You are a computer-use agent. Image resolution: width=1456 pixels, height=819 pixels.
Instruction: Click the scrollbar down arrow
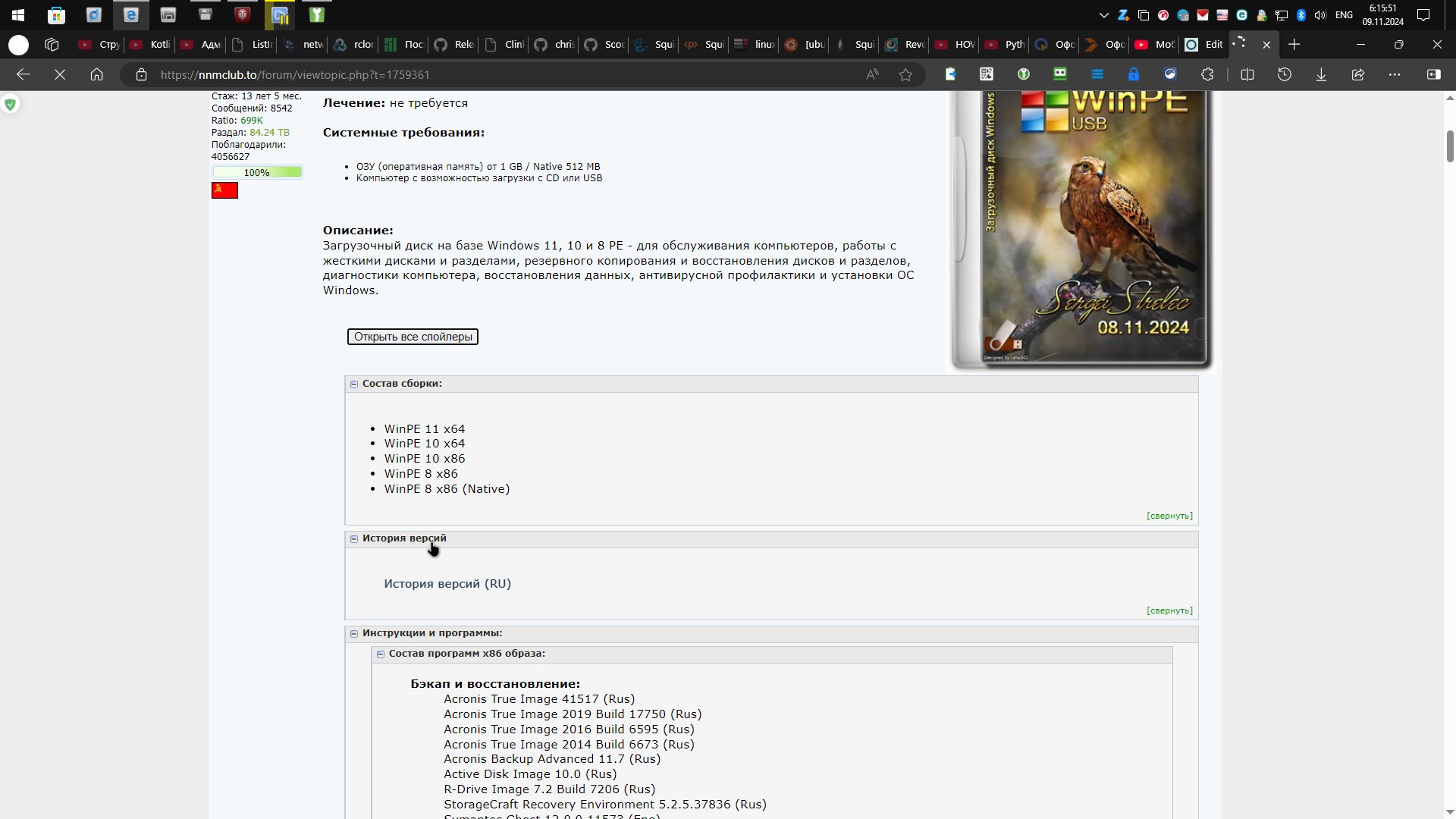1450,812
